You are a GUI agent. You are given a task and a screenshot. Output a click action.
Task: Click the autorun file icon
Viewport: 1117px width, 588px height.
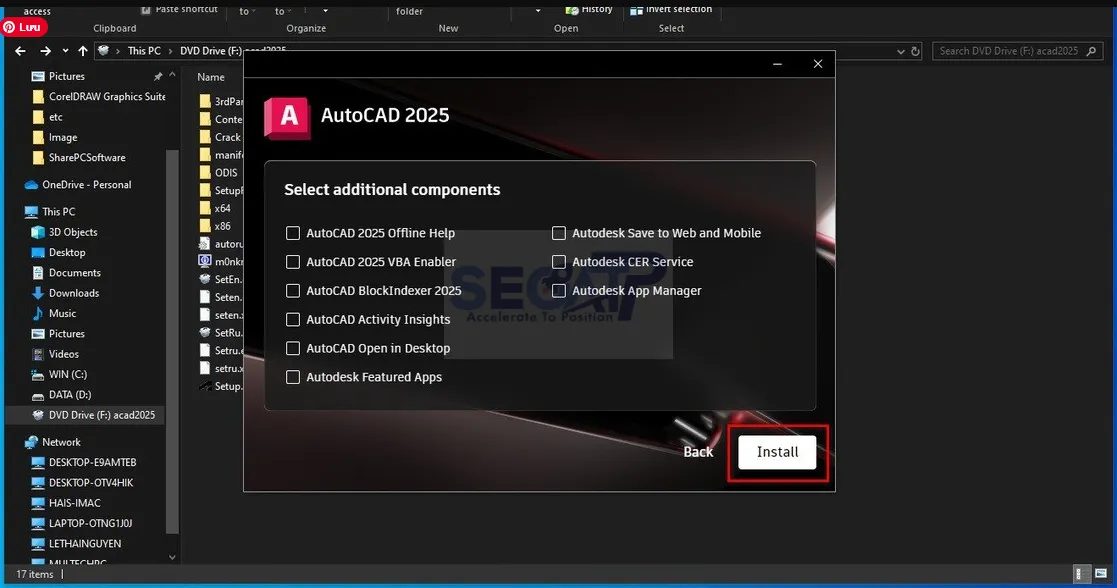203,245
